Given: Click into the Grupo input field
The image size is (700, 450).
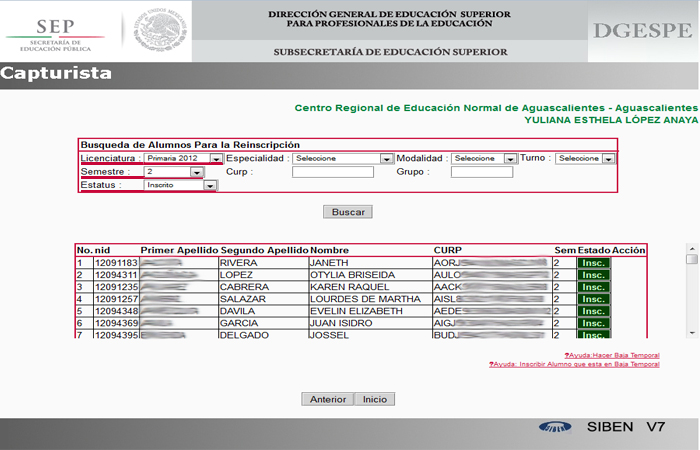Looking at the screenshot, I should coord(482,172).
